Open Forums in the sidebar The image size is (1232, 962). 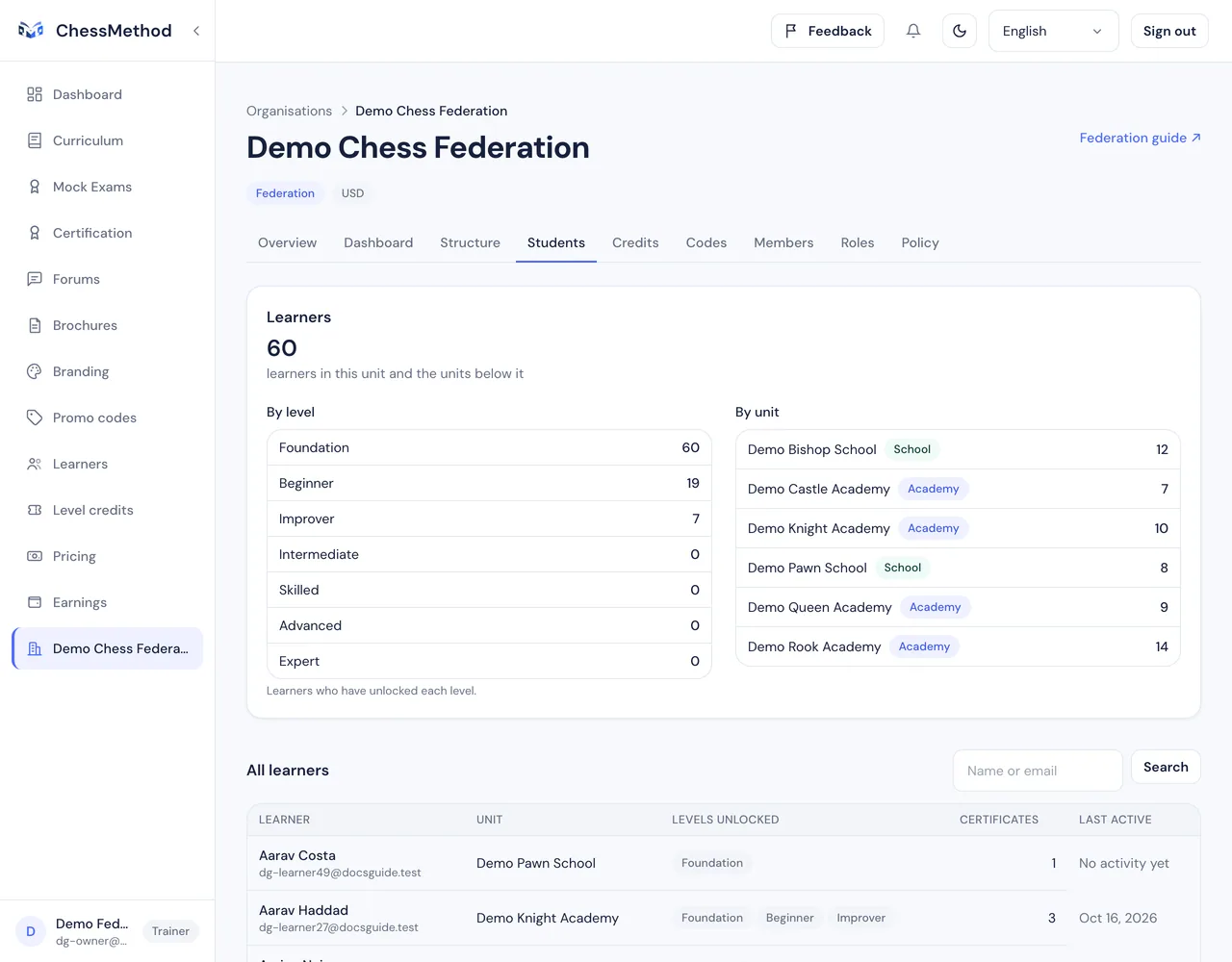point(107,279)
